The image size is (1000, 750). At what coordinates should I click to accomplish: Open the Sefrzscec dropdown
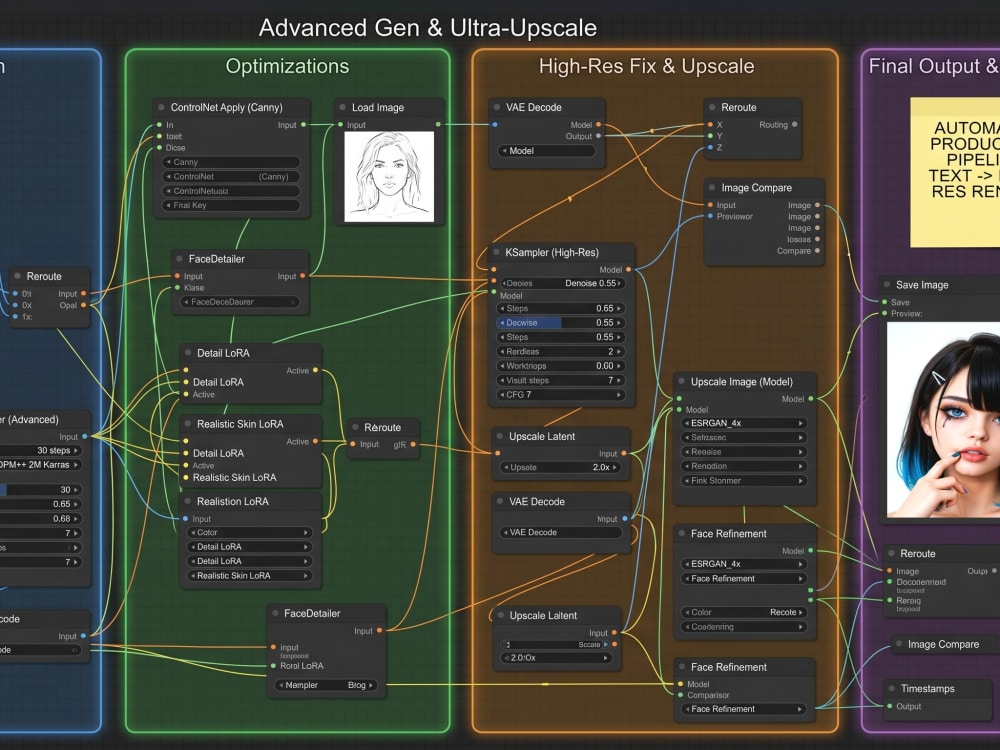click(x=744, y=438)
